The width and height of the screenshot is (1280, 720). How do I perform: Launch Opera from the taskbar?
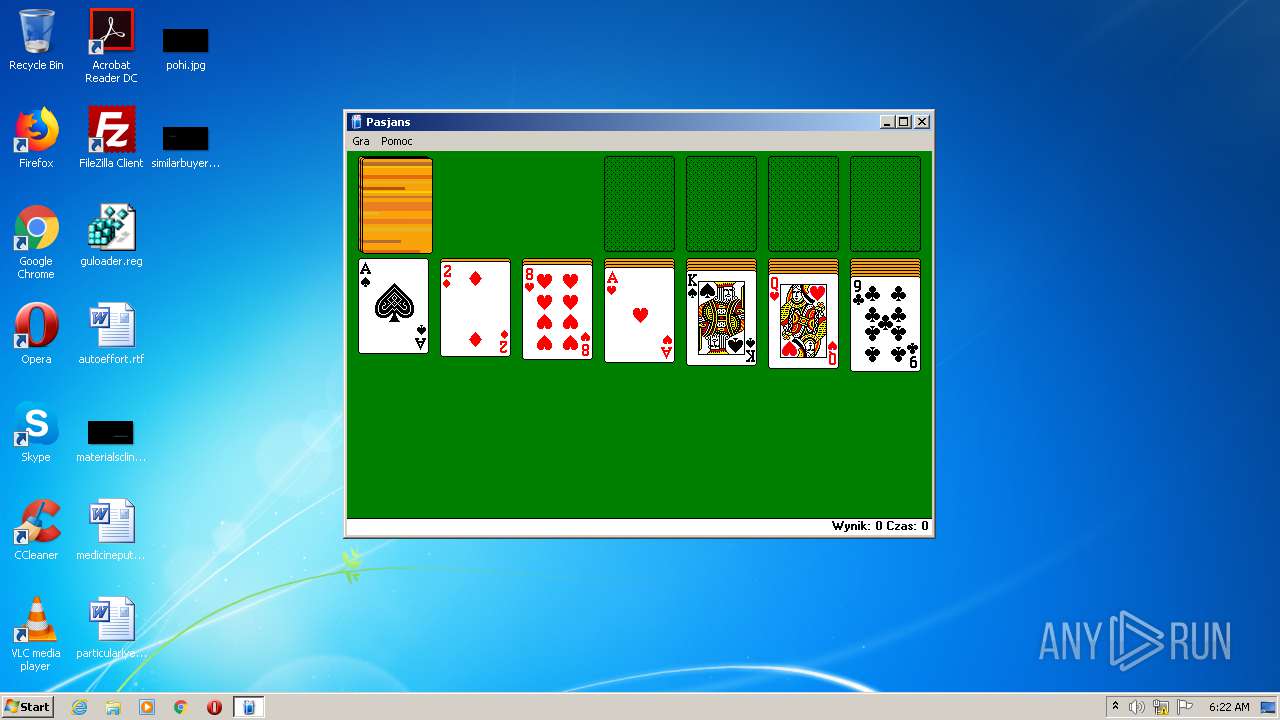[x=214, y=707]
